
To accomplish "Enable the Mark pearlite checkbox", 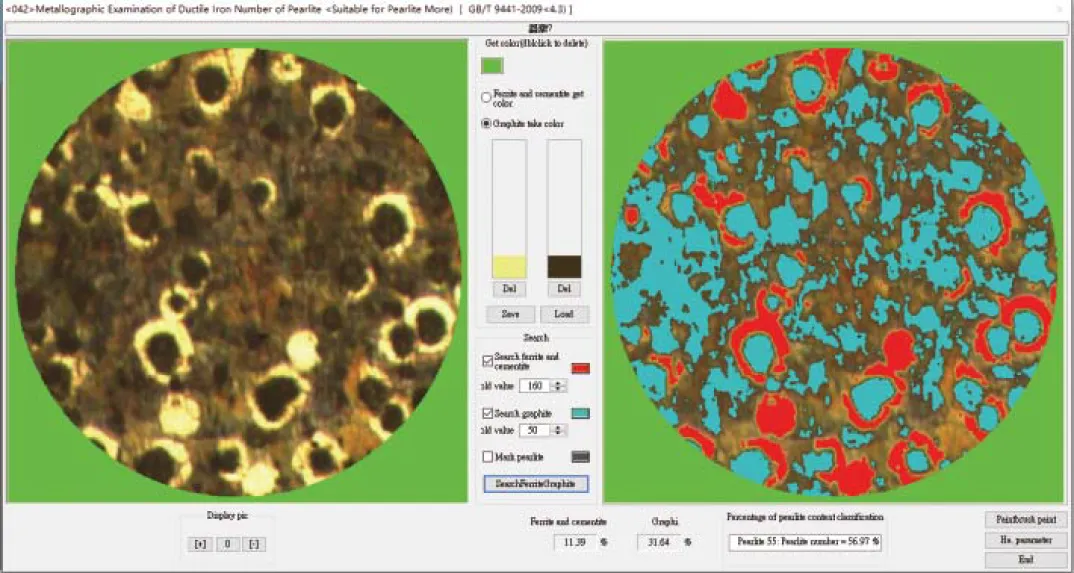I will 488,457.
